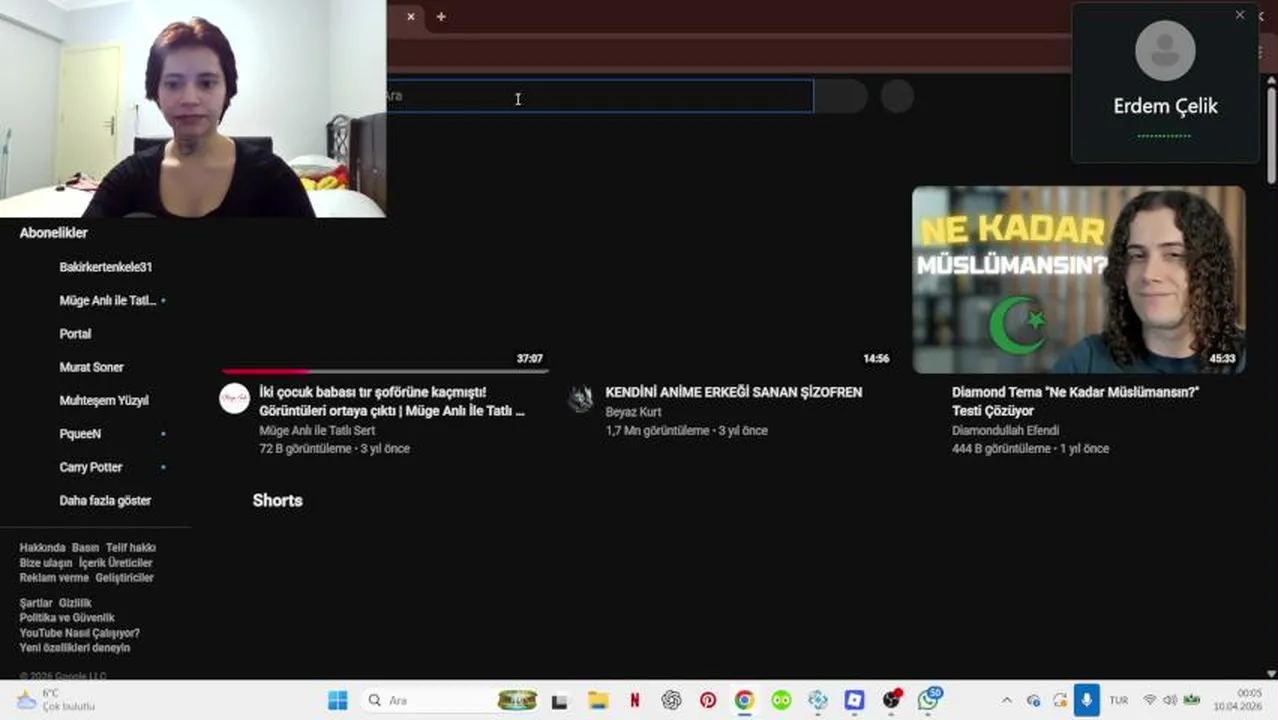Open the dark round app with red badge
The height and width of the screenshot is (720, 1278).
(x=891, y=700)
